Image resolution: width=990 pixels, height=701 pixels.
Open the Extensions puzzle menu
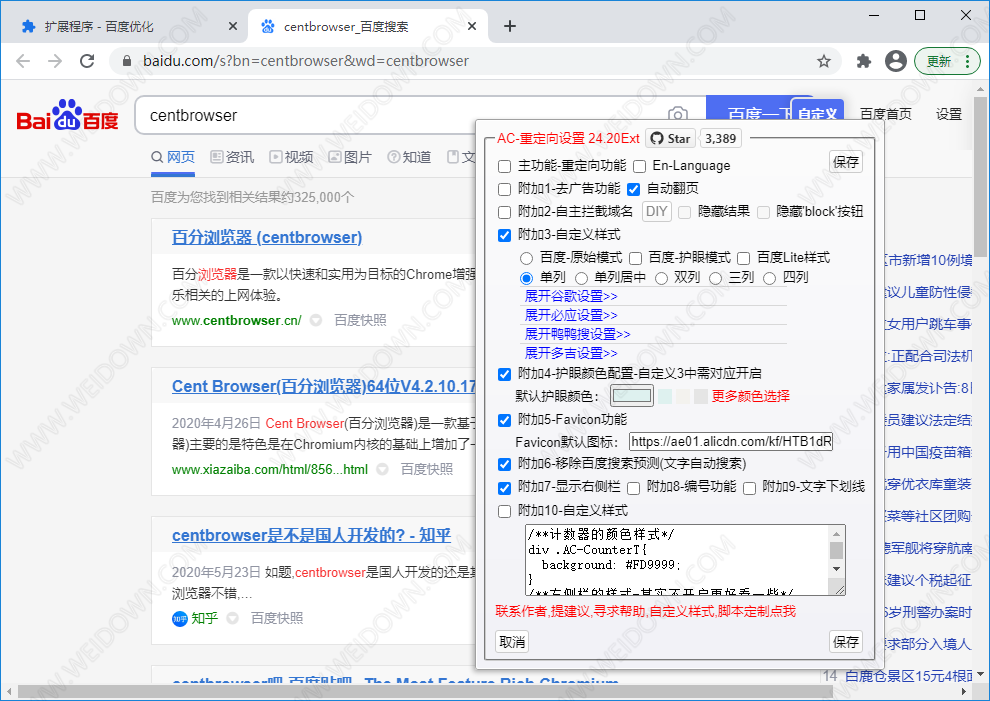(x=863, y=61)
